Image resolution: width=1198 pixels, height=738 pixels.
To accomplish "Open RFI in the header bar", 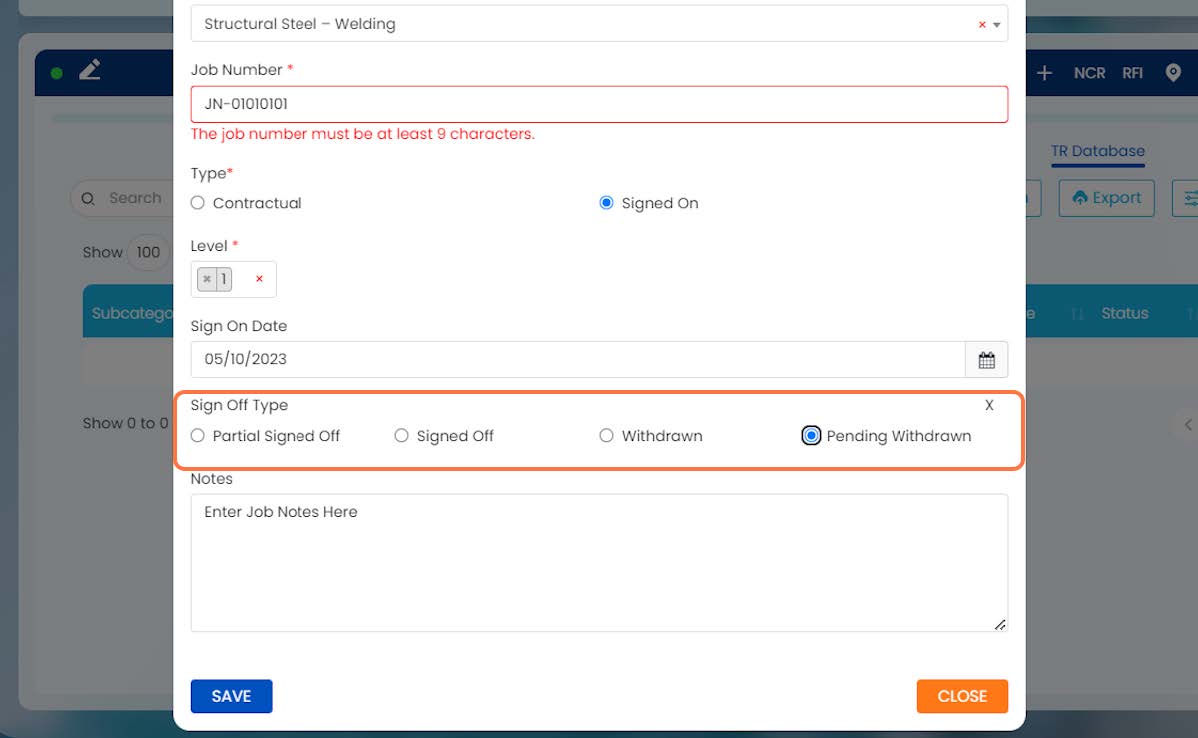I will (1132, 73).
